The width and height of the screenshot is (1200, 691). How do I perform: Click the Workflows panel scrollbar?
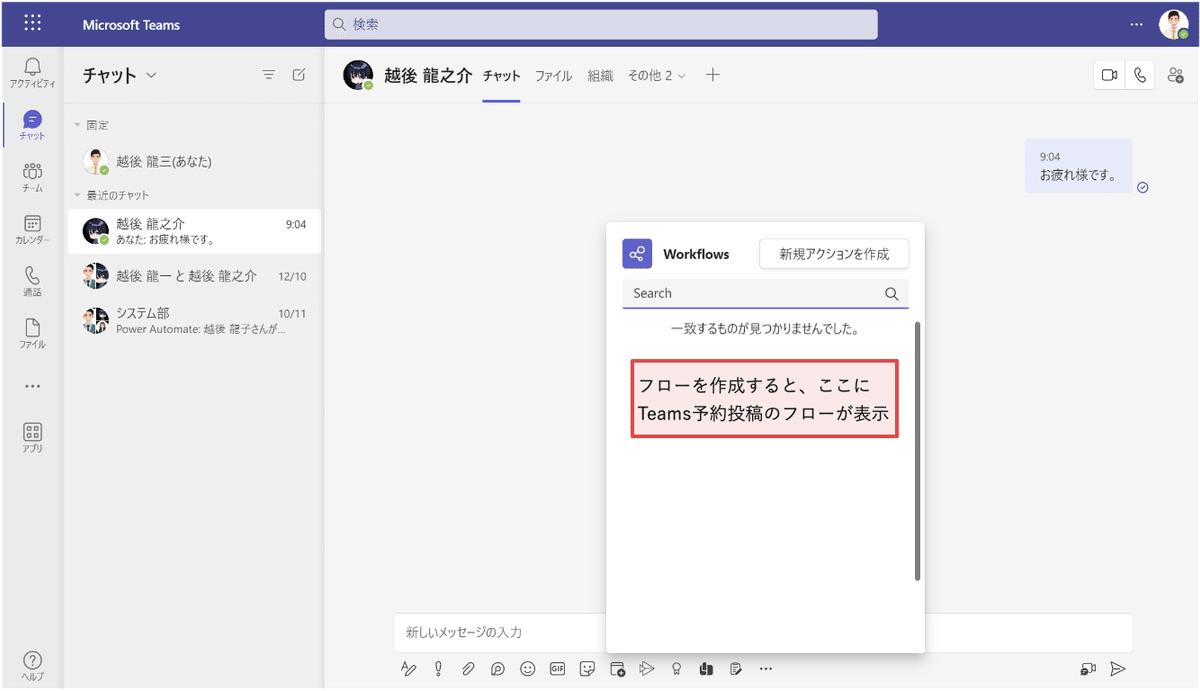point(917,450)
